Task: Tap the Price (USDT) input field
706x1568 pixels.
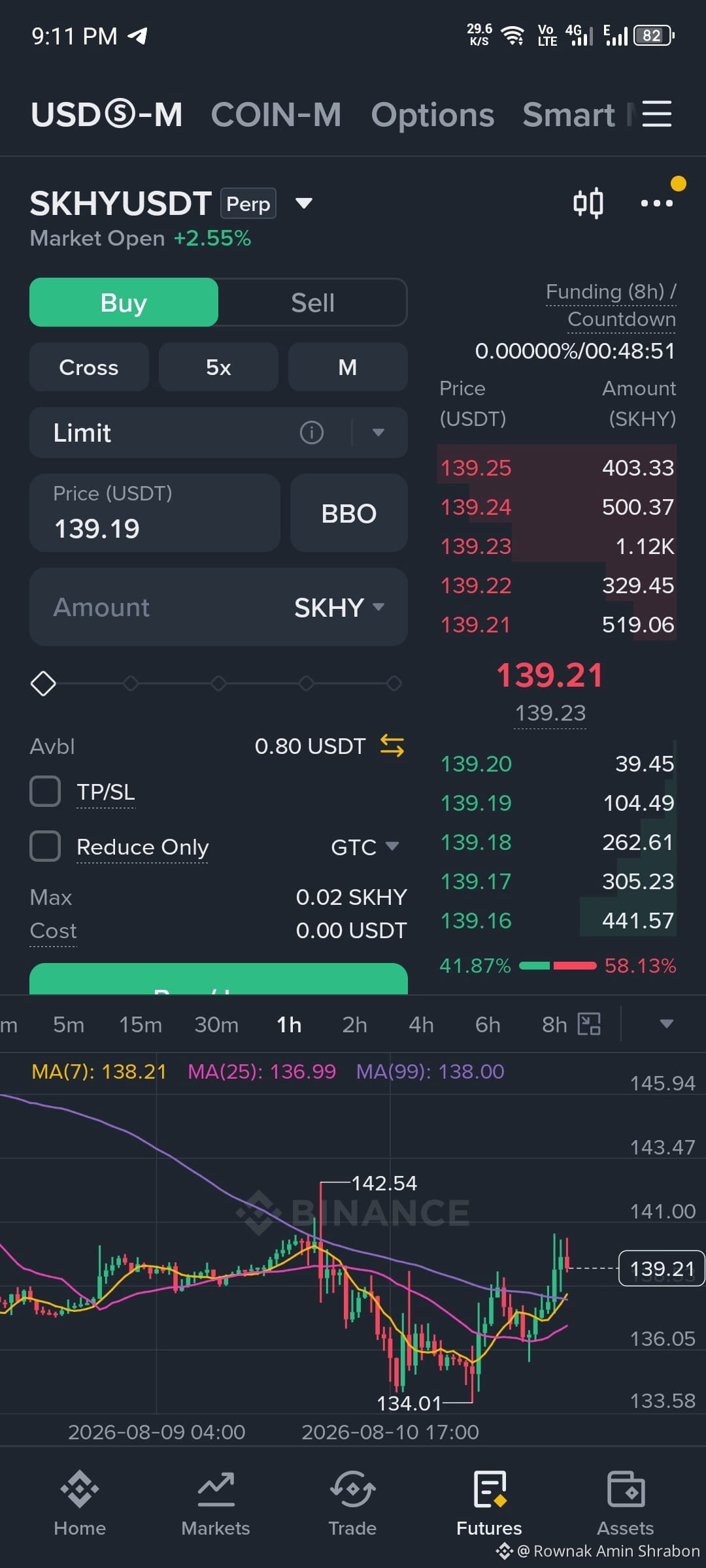Action: (x=155, y=513)
